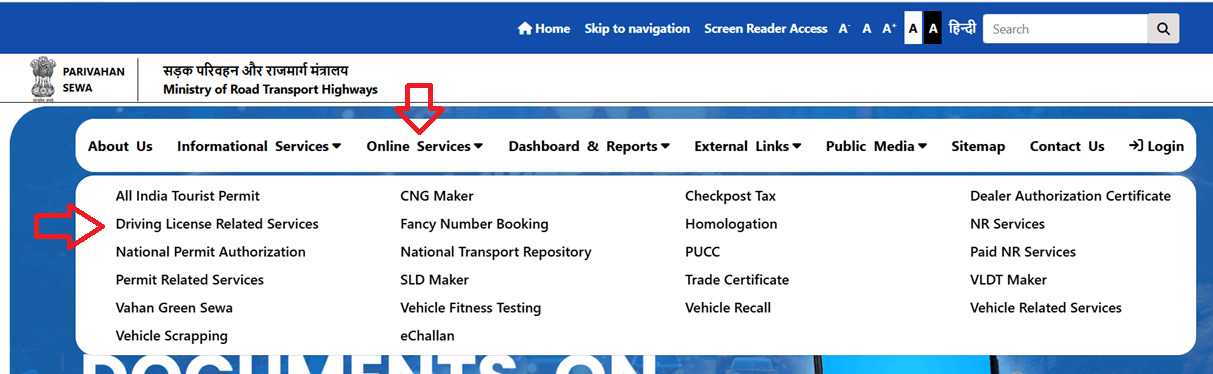The image size is (1213, 374).
Task: Expand External Links dropdown
Action: [x=748, y=146]
